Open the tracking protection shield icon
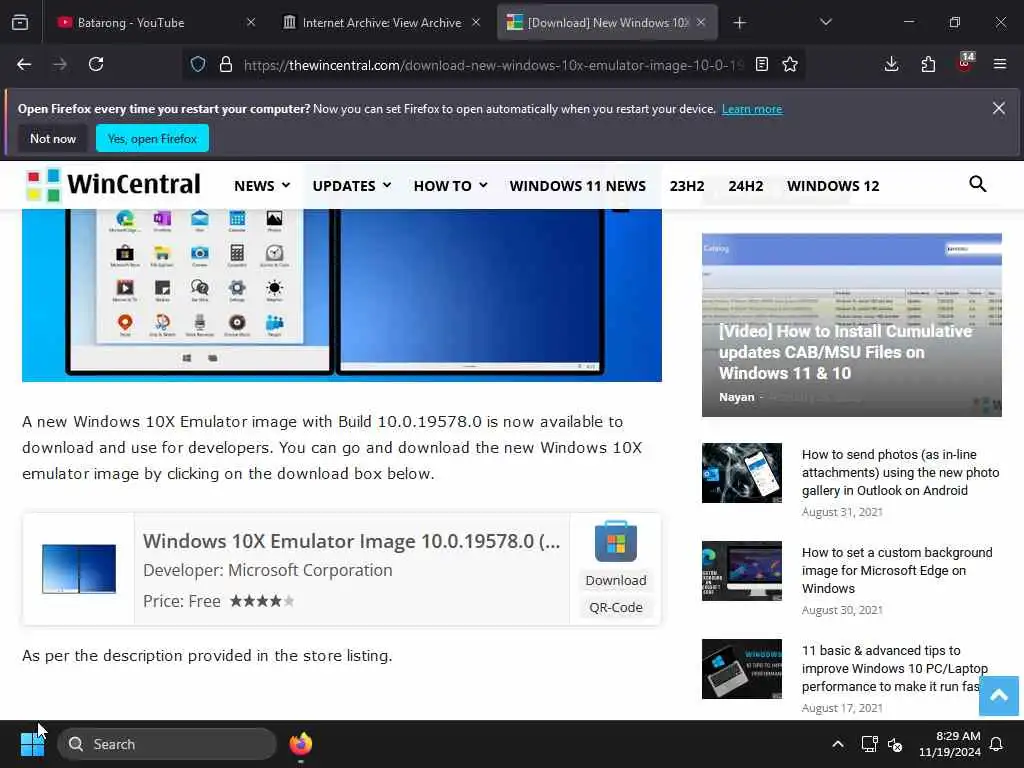This screenshot has height=768, width=1024. [x=198, y=64]
